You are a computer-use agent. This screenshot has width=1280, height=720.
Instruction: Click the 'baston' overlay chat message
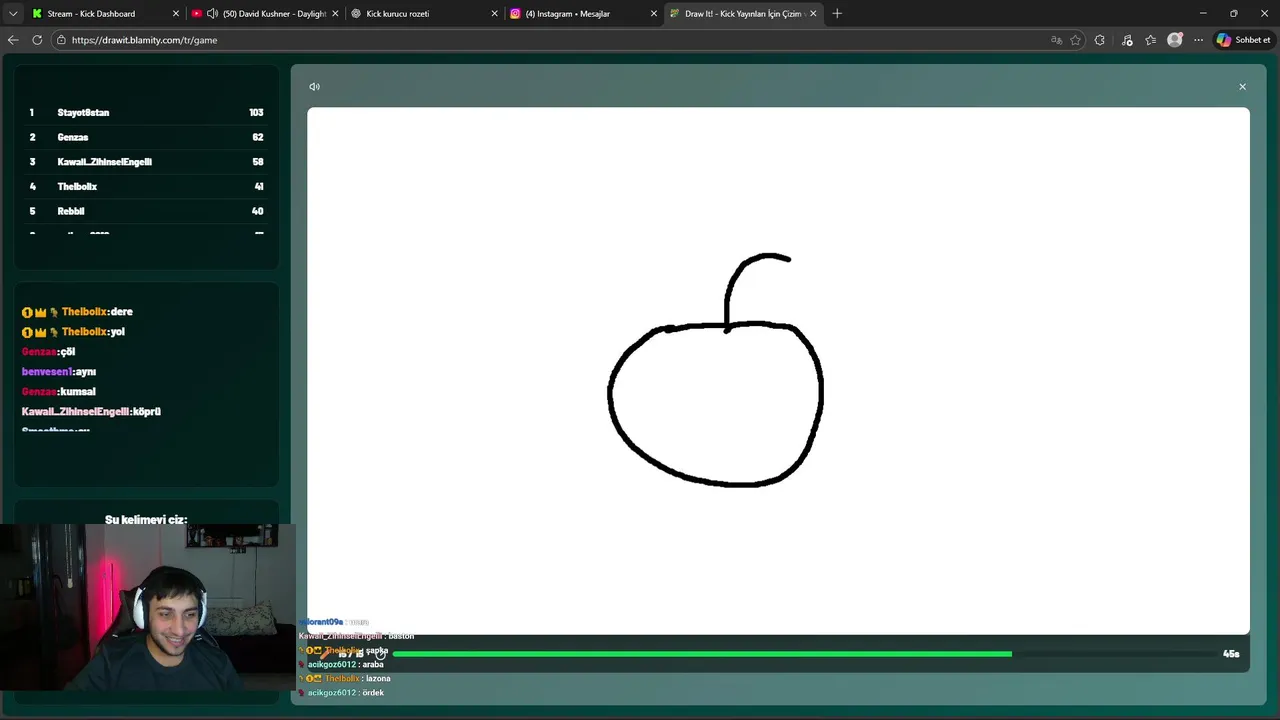point(356,636)
